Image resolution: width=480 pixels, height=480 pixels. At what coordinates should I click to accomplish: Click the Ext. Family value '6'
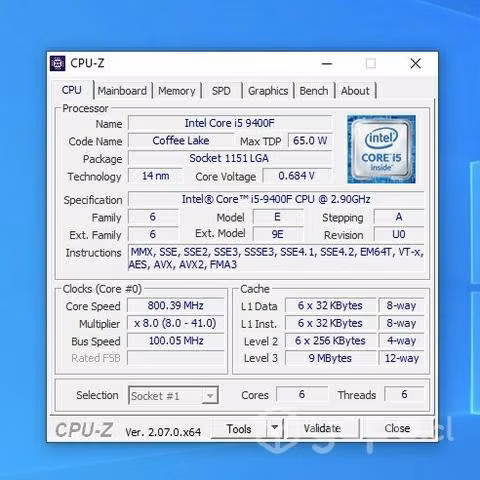[x=153, y=234]
